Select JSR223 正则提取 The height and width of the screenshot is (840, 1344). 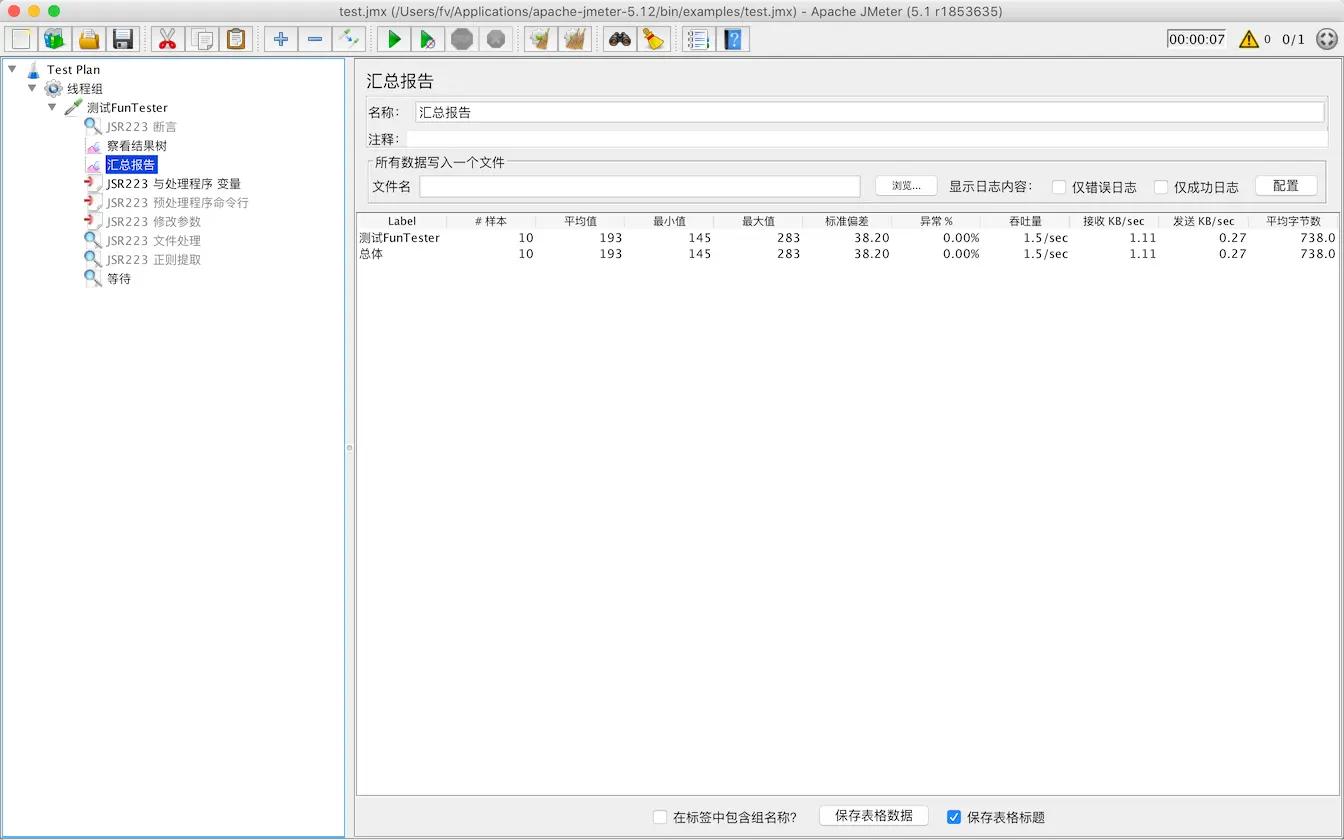point(153,260)
